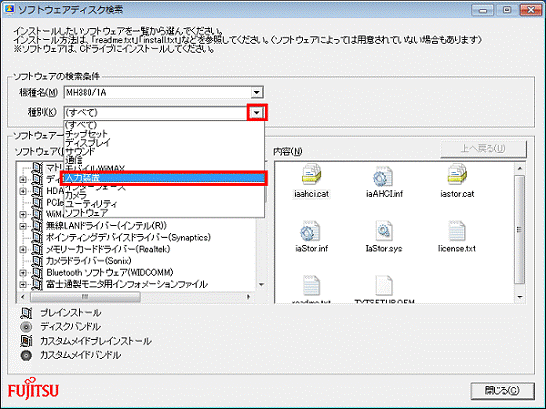
Task: Choose ディスプレイ from the list
Action: pyautogui.click(x=164, y=142)
